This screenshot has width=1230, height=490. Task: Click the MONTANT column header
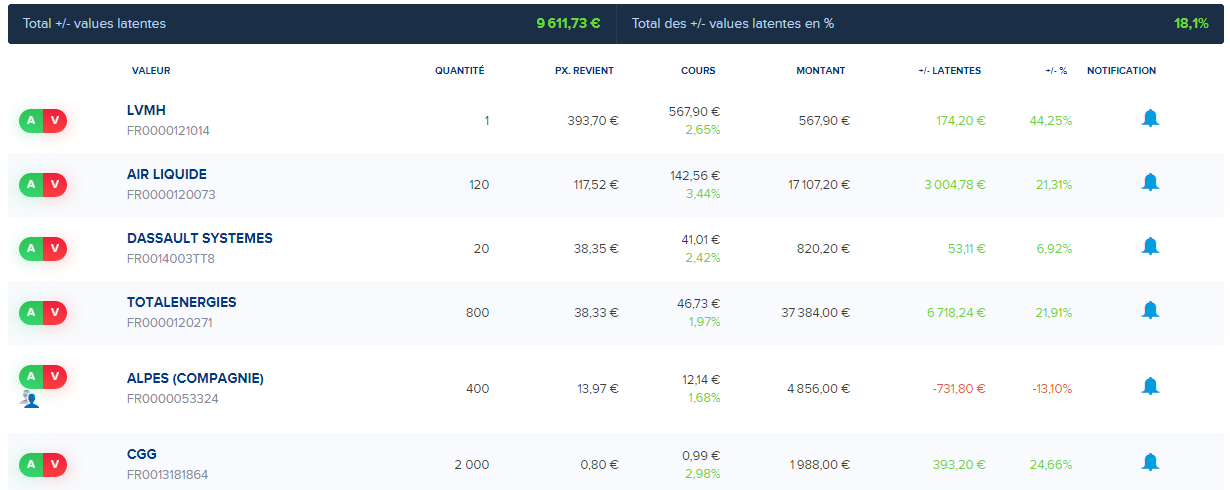820,71
